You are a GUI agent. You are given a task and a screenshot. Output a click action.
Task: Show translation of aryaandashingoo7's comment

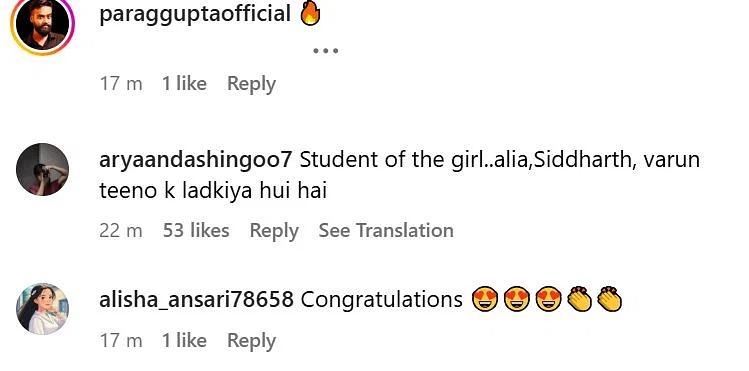coord(386,230)
